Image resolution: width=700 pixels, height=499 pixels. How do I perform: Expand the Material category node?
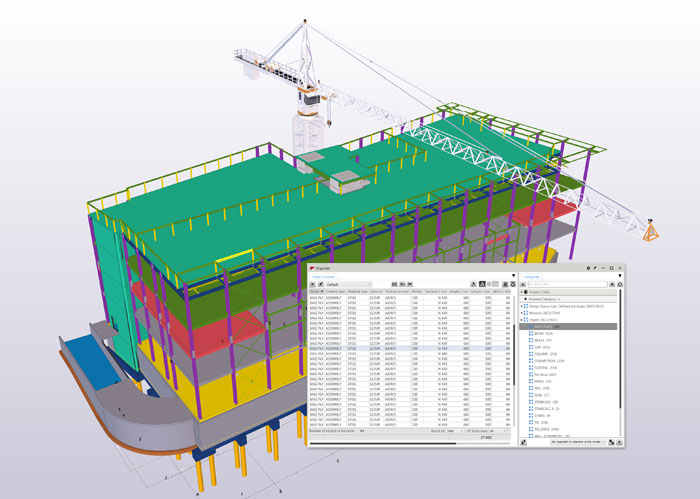tap(521, 313)
